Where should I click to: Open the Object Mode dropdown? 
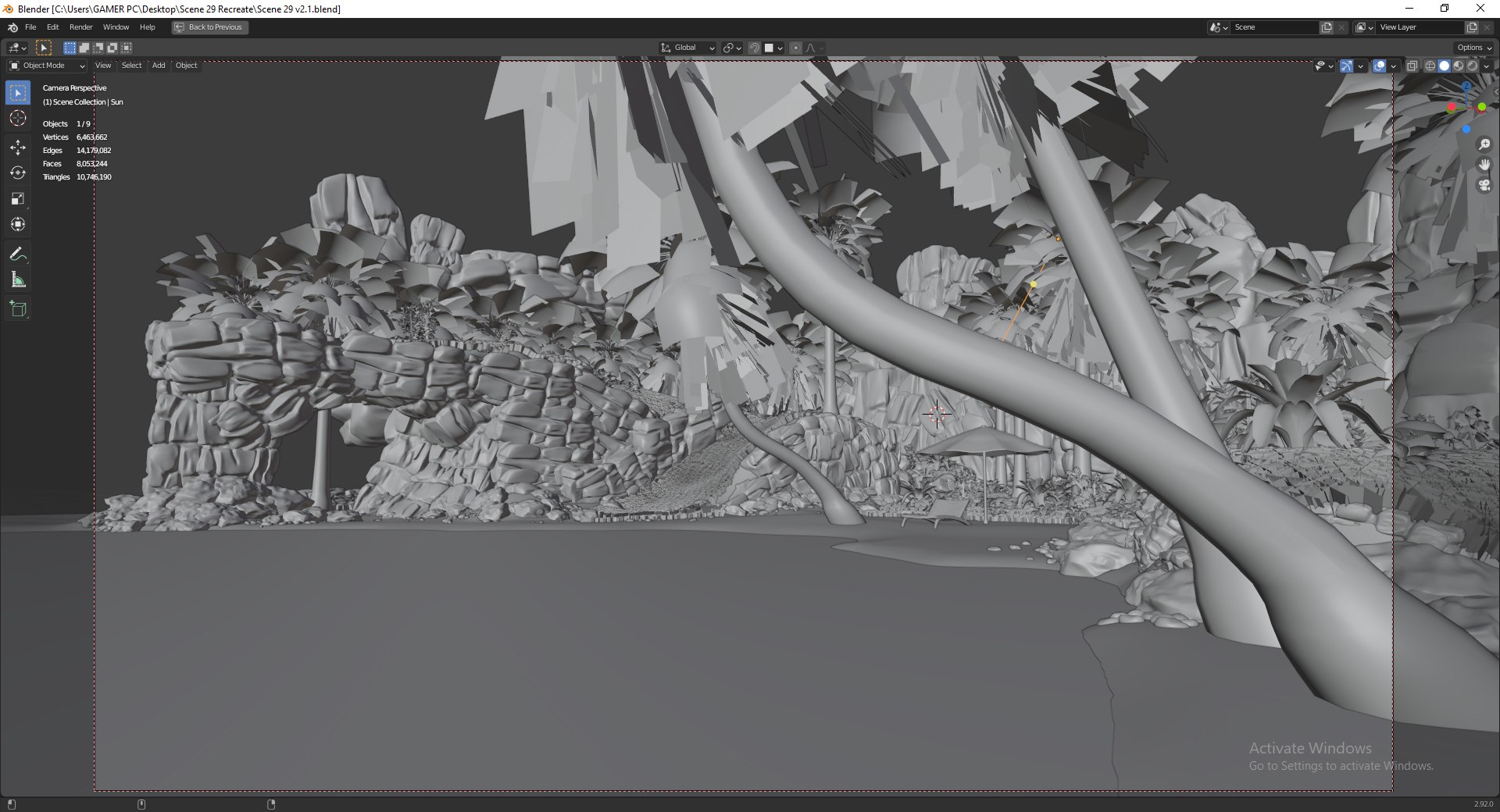47,66
